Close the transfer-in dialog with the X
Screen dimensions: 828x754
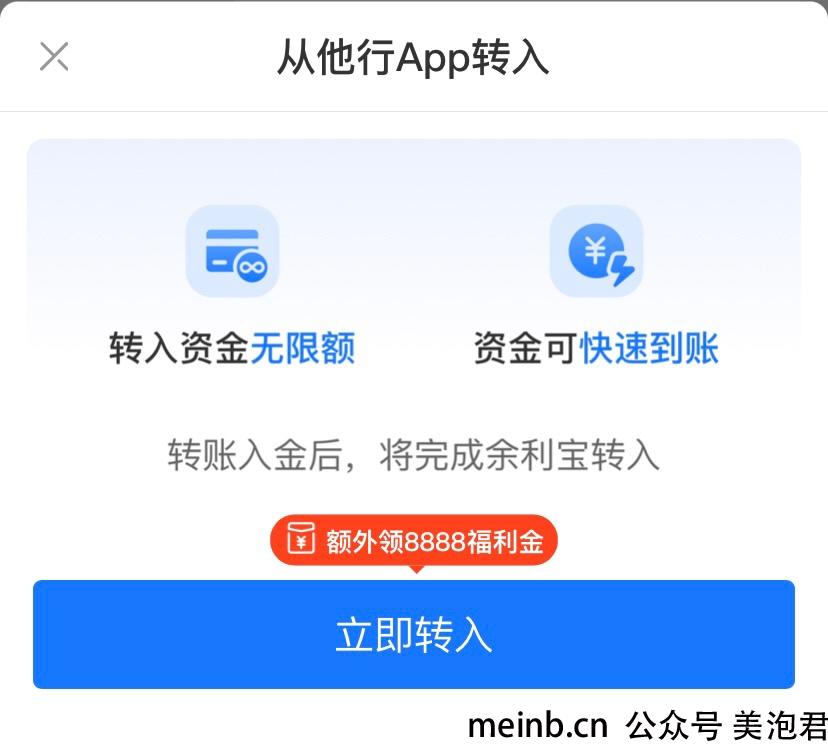click(x=54, y=56)
